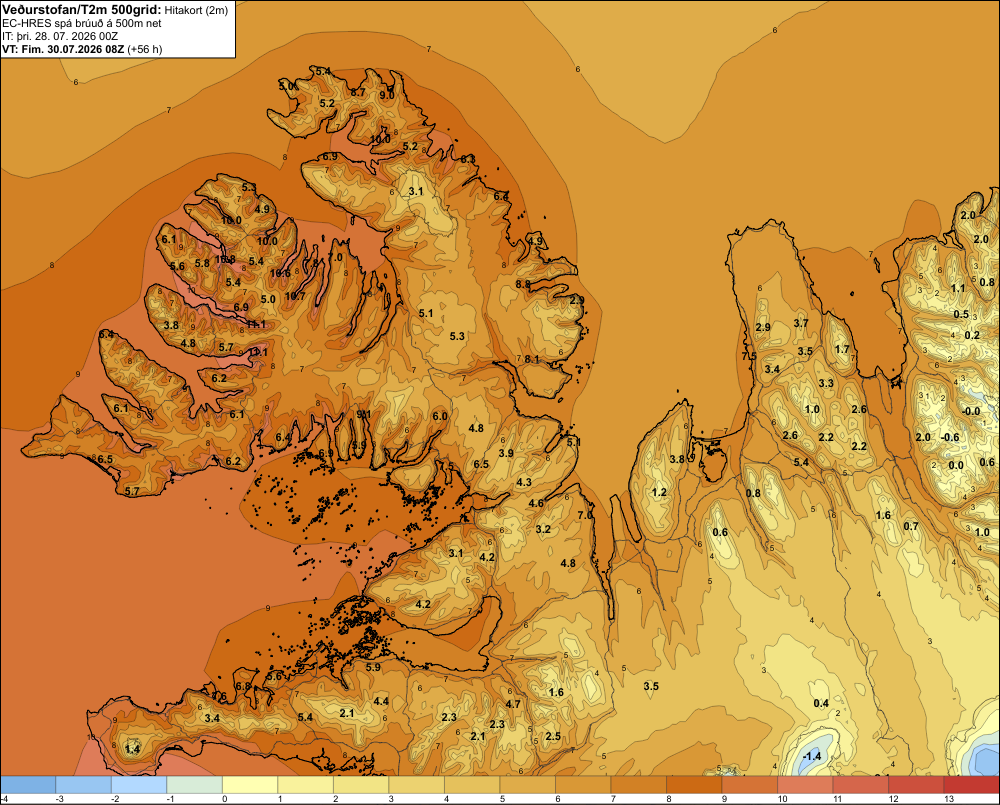
Task: Click the 4 degree yellow legend swatch
Action: tap(472, 784)
